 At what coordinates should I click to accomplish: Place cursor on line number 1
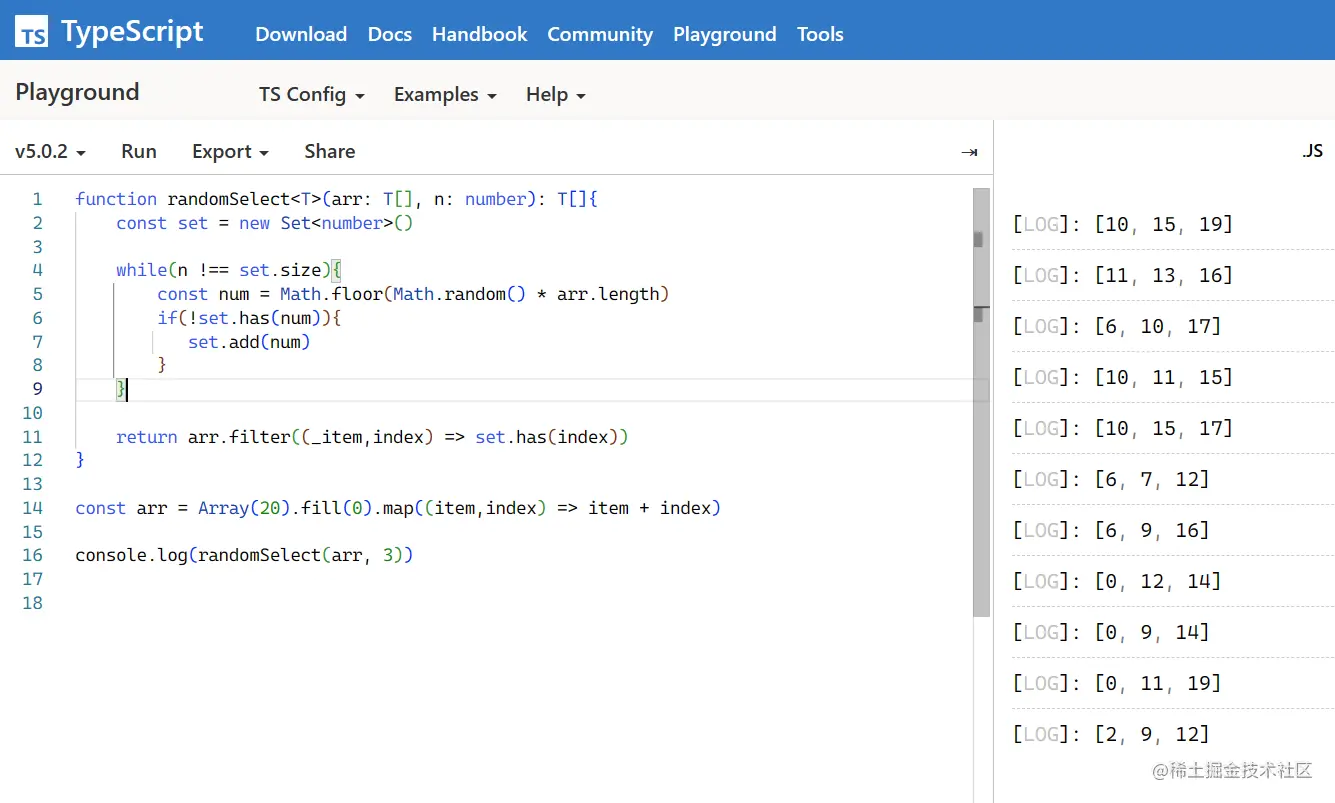tap(37, 199)
